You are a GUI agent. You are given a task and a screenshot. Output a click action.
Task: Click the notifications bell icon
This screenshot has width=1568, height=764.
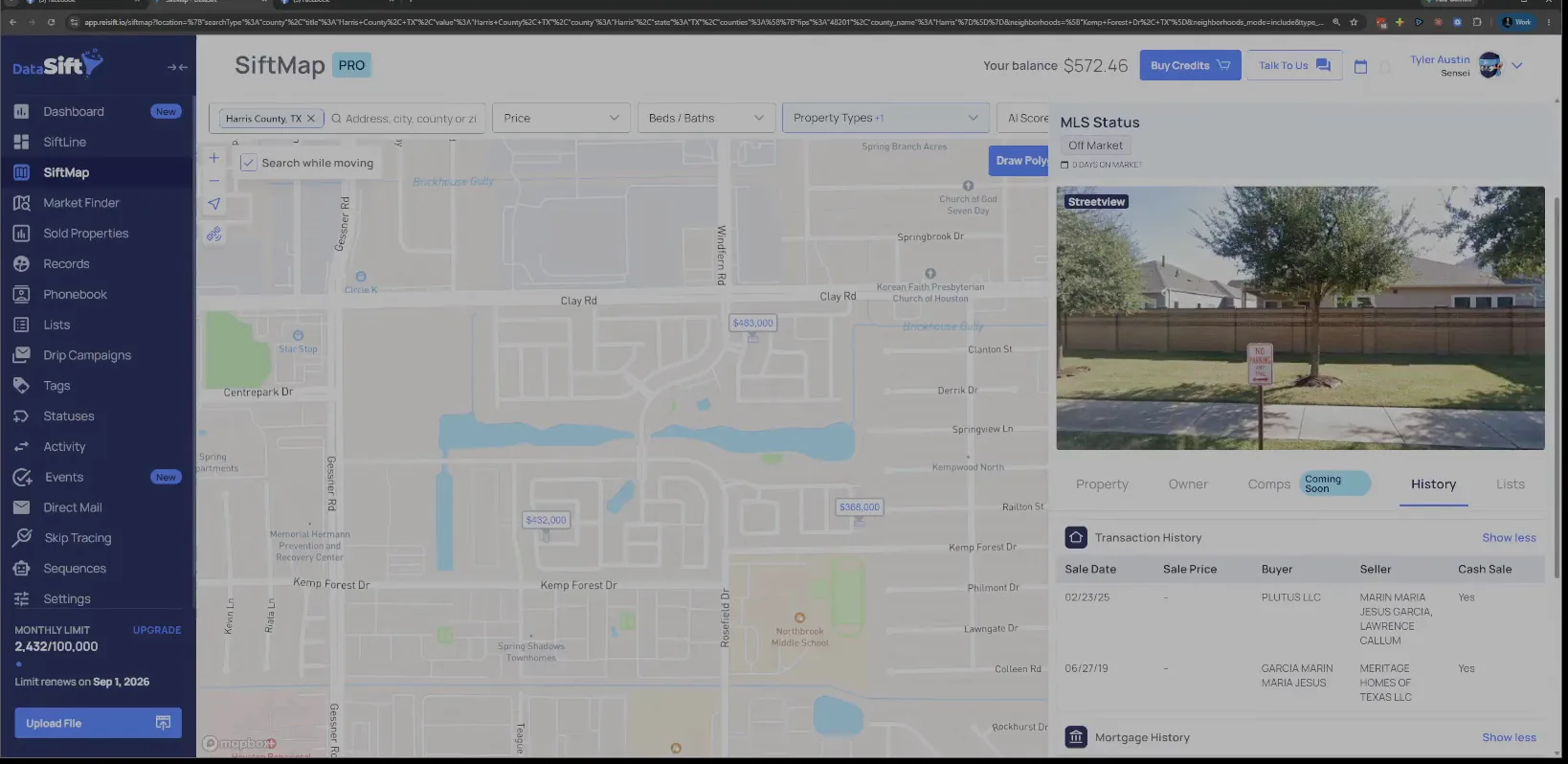click(x=1385, y=66)
